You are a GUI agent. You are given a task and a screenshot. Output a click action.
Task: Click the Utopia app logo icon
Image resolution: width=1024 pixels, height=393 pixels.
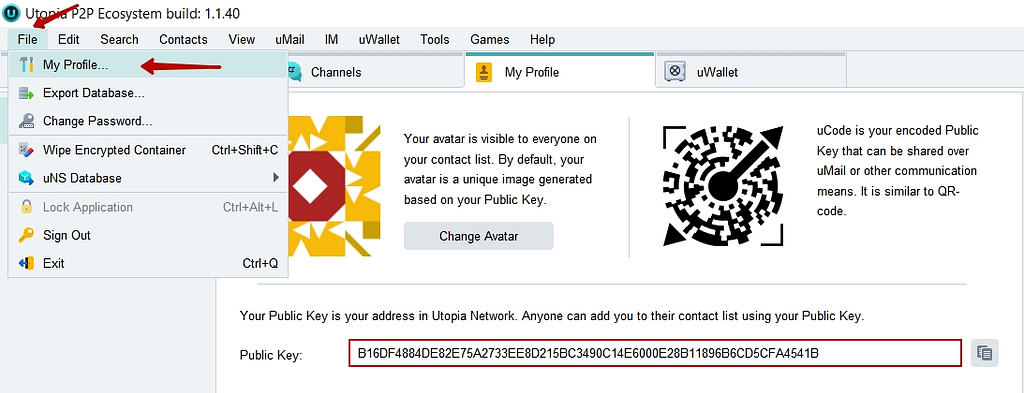(11, 12)
